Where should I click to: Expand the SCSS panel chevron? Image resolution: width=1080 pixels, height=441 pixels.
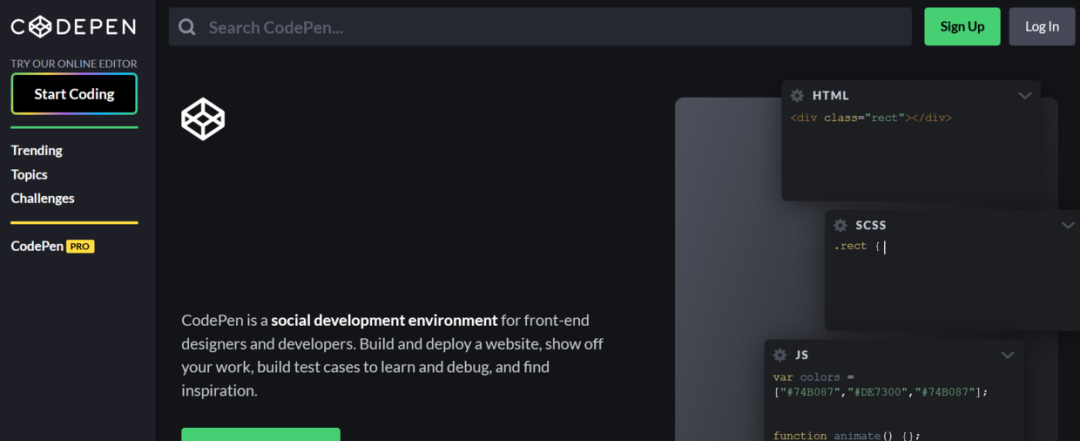[1068, 225]
